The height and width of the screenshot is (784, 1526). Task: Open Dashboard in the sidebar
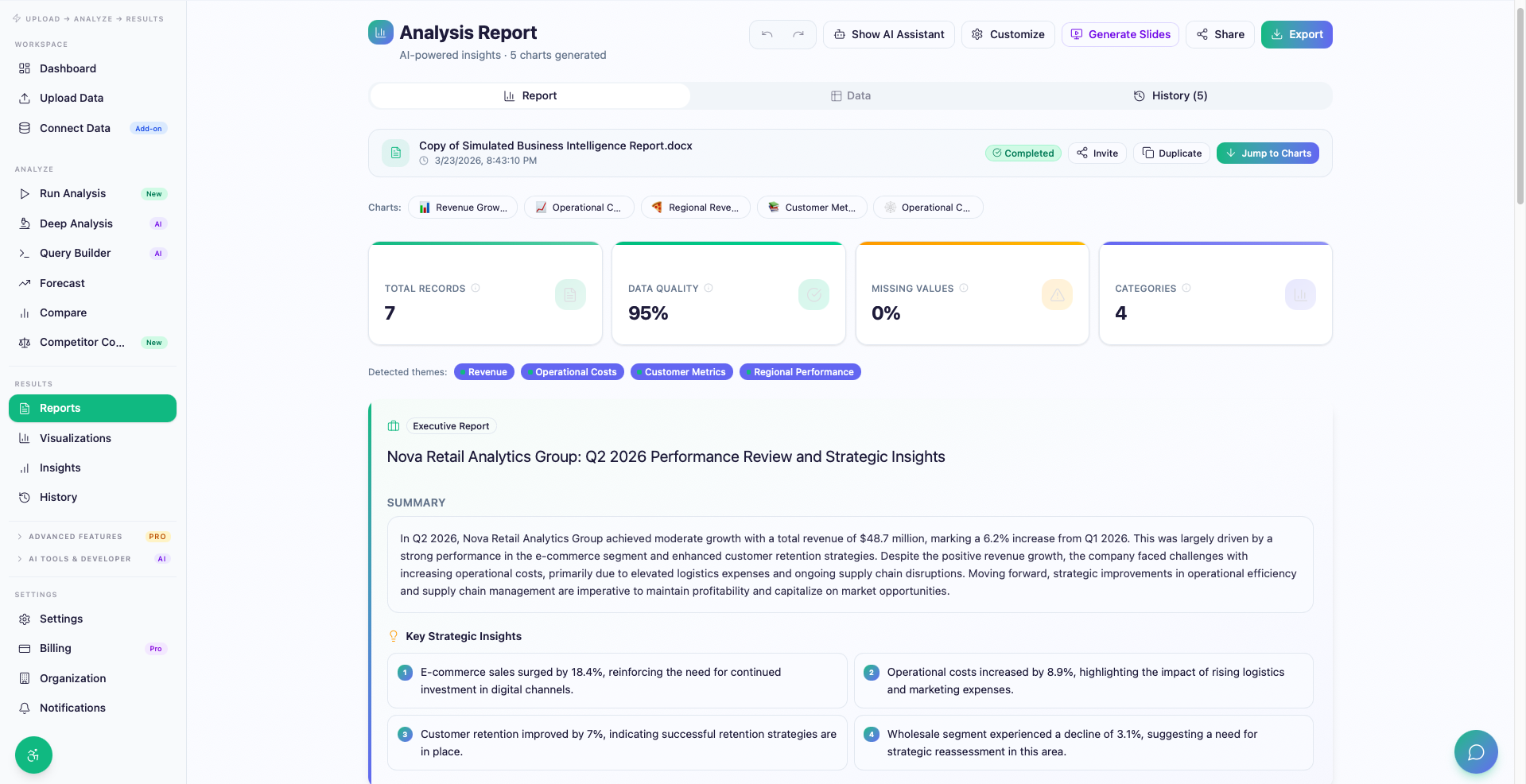click(x=92, y=68)
